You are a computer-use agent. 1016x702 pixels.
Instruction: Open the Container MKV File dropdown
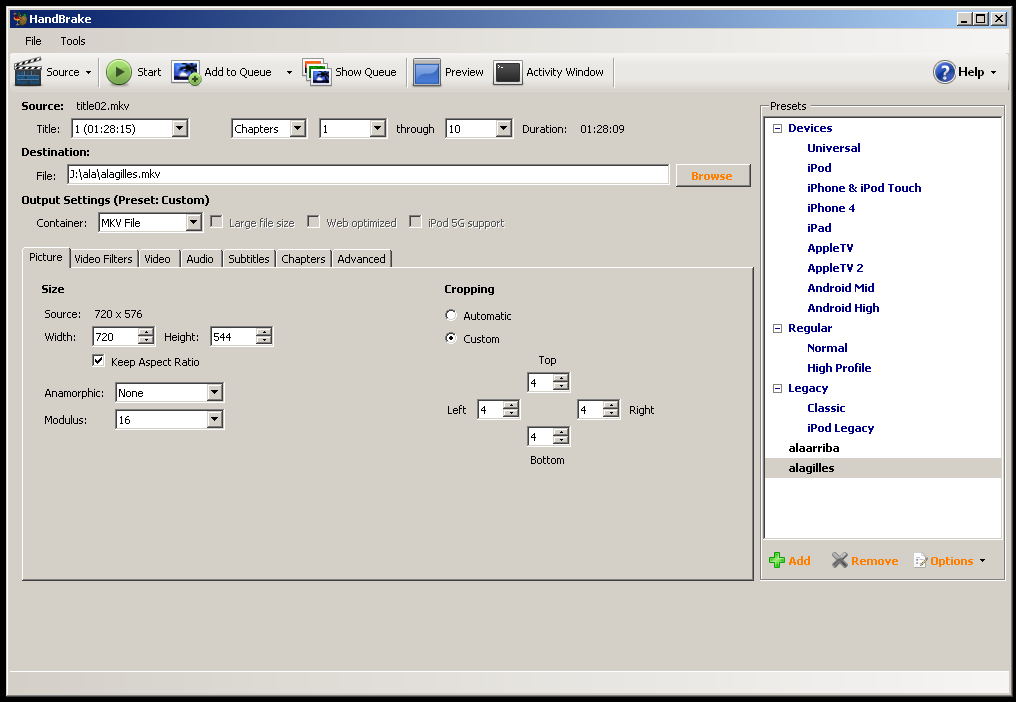tap(193, 222)
